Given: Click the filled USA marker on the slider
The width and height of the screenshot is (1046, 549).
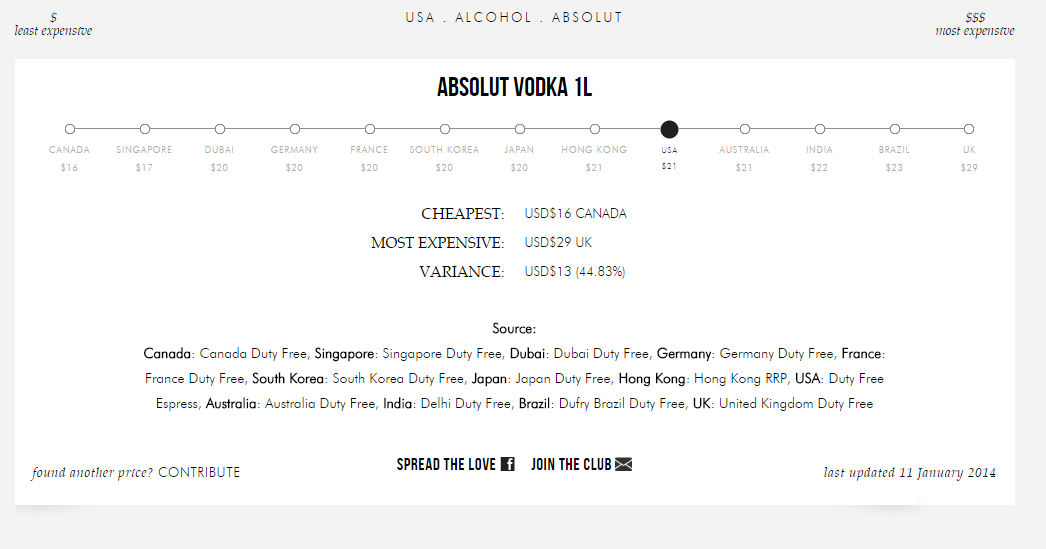Looking at the screenshot, I should [x=670, y=129].
